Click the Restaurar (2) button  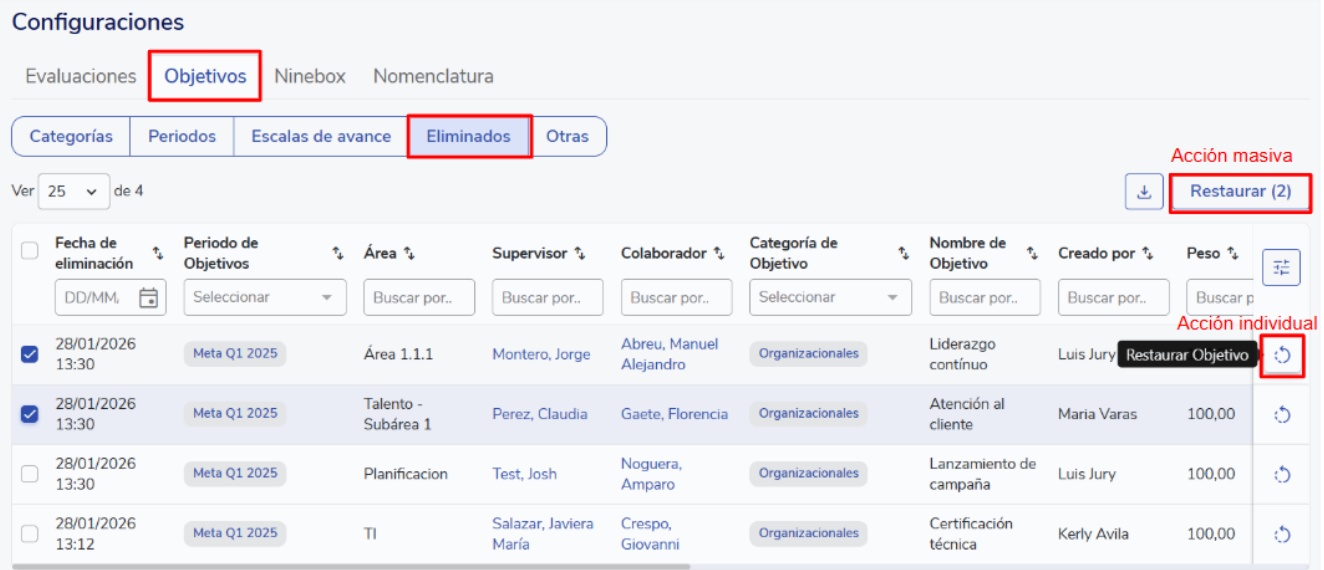tap(1240, 191)
